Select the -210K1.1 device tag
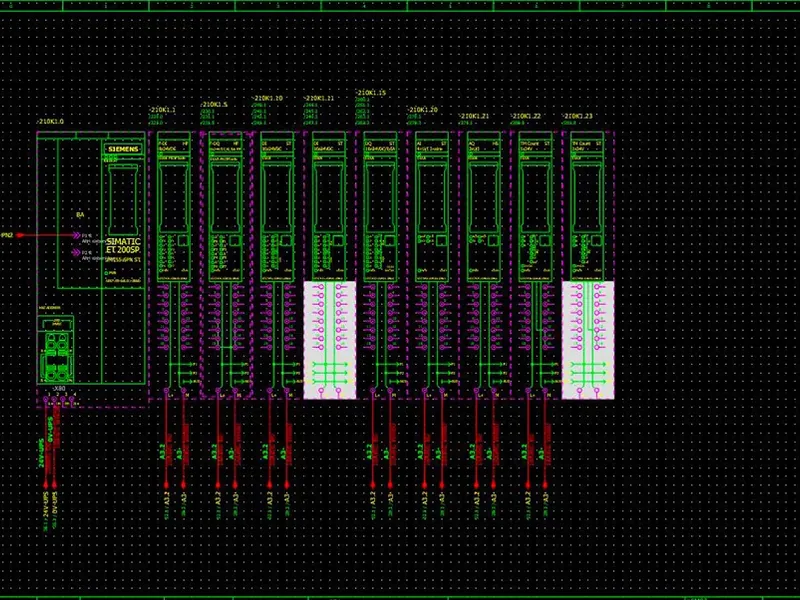 click(162, 110)
